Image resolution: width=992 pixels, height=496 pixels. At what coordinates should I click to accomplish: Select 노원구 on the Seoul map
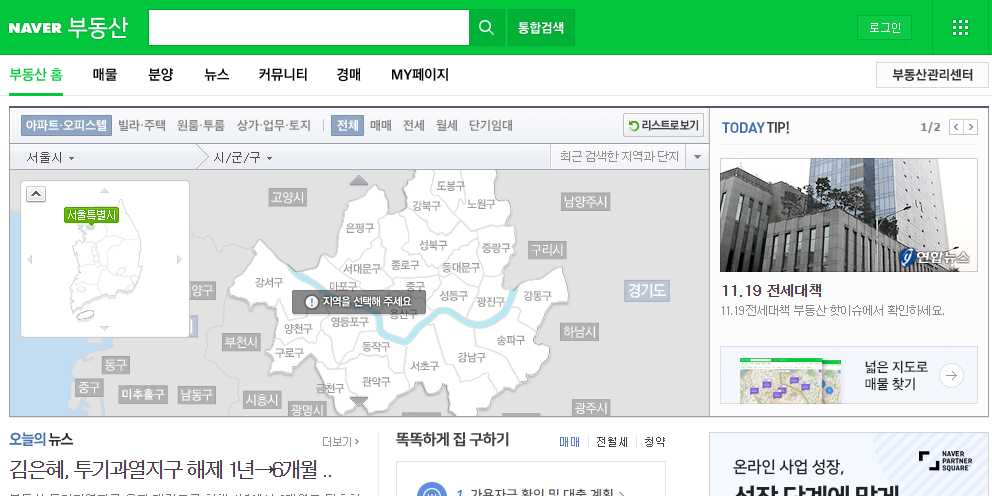481,204
